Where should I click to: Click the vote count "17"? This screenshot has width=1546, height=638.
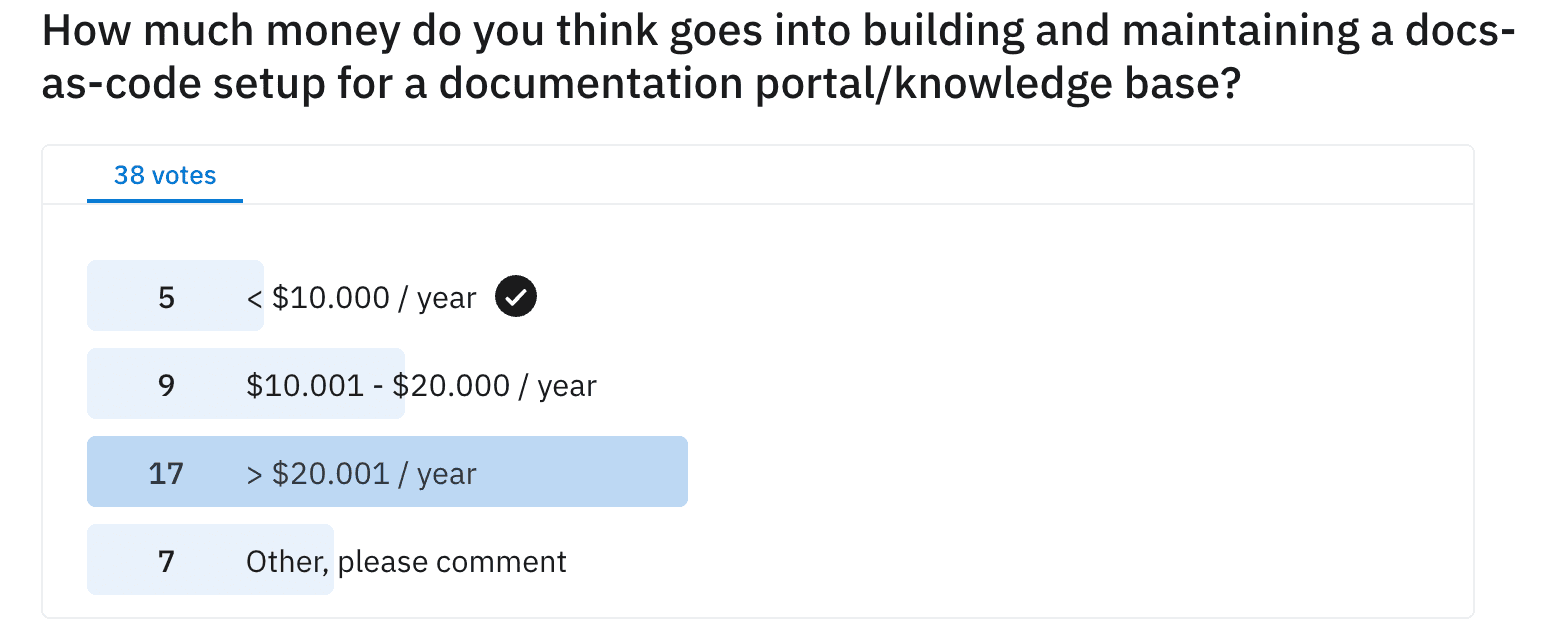pos(166,473)
